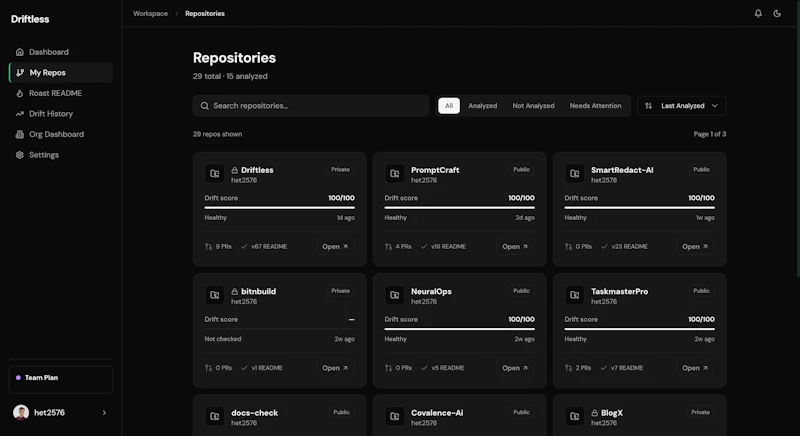This screenshot has height=436, width=800.
Task: Click the Drift History trend icon
Action: click(19, 114)
